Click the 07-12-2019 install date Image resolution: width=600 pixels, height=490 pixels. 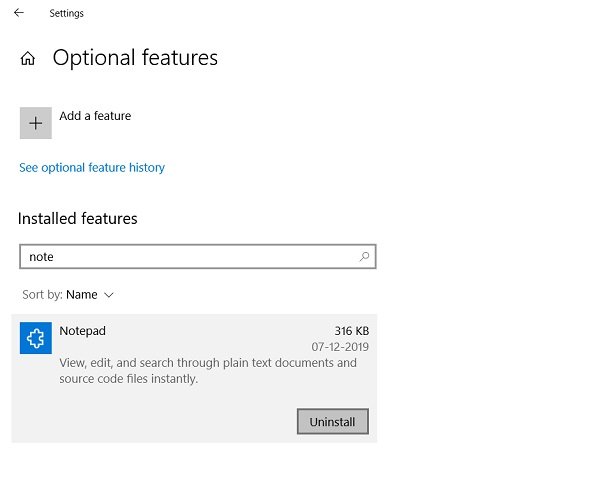[x=339, y=347]
